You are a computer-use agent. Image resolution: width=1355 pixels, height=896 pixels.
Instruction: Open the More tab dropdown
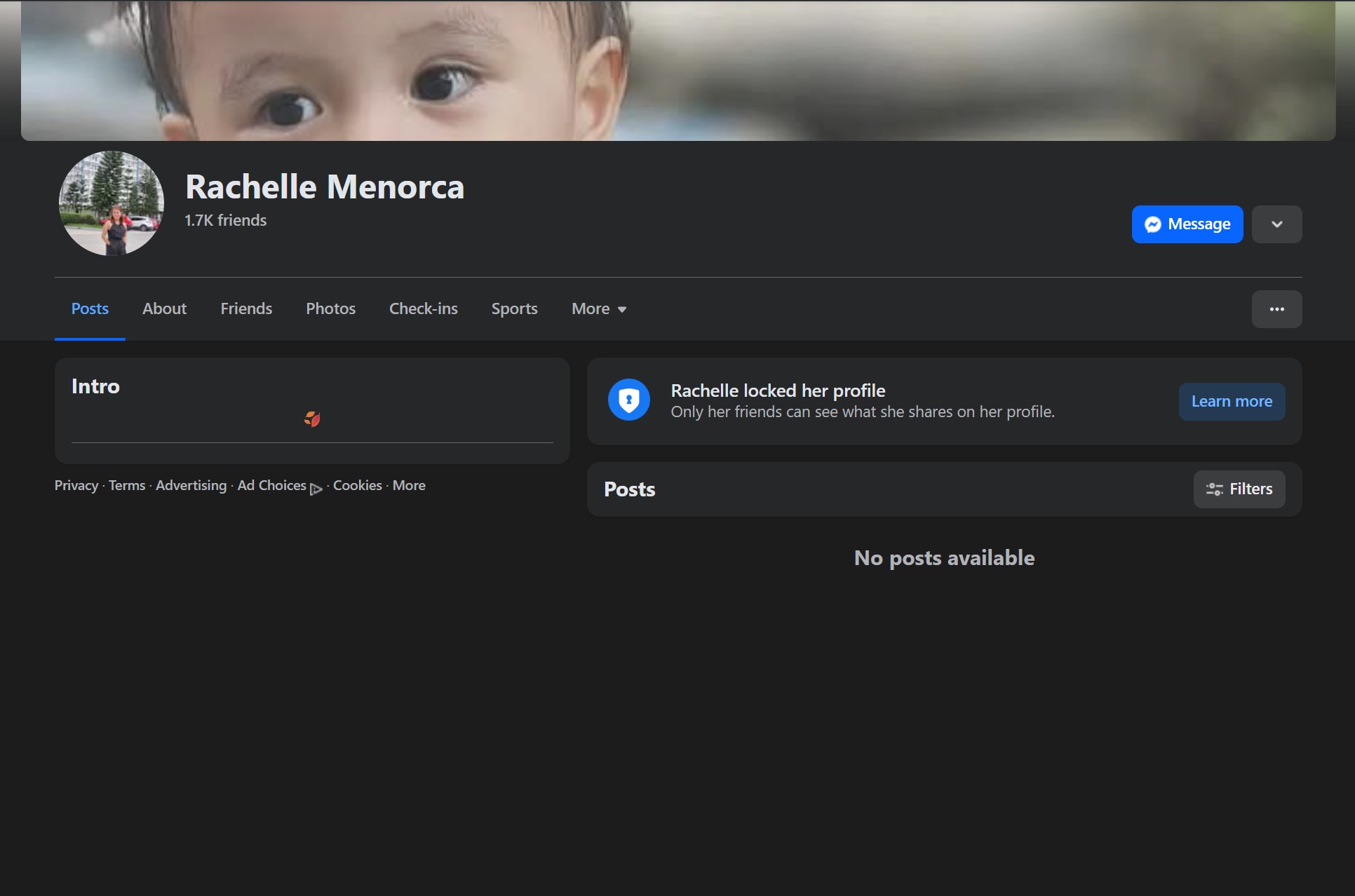[x=598, y=308]
